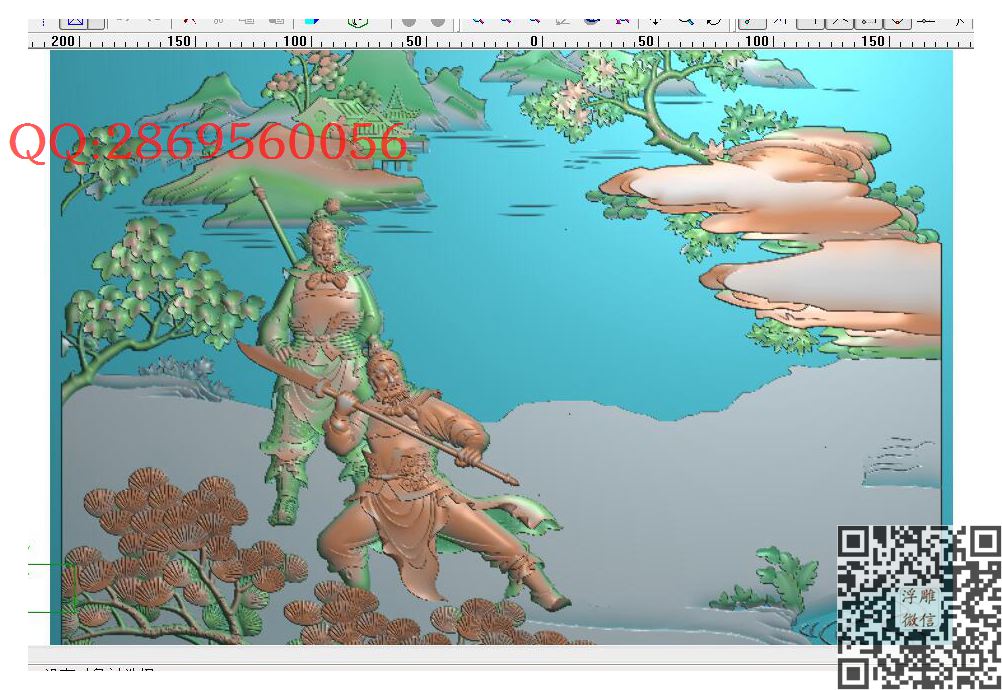1002x690 pixels.
Task: Click the cyan blue shape toolbar icon
Action: [311, 20]
